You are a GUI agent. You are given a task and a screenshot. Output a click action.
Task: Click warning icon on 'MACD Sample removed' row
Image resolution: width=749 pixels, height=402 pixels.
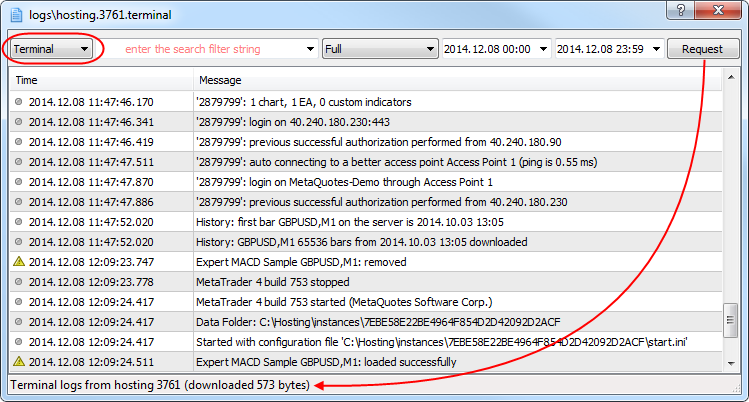[18, 261]
